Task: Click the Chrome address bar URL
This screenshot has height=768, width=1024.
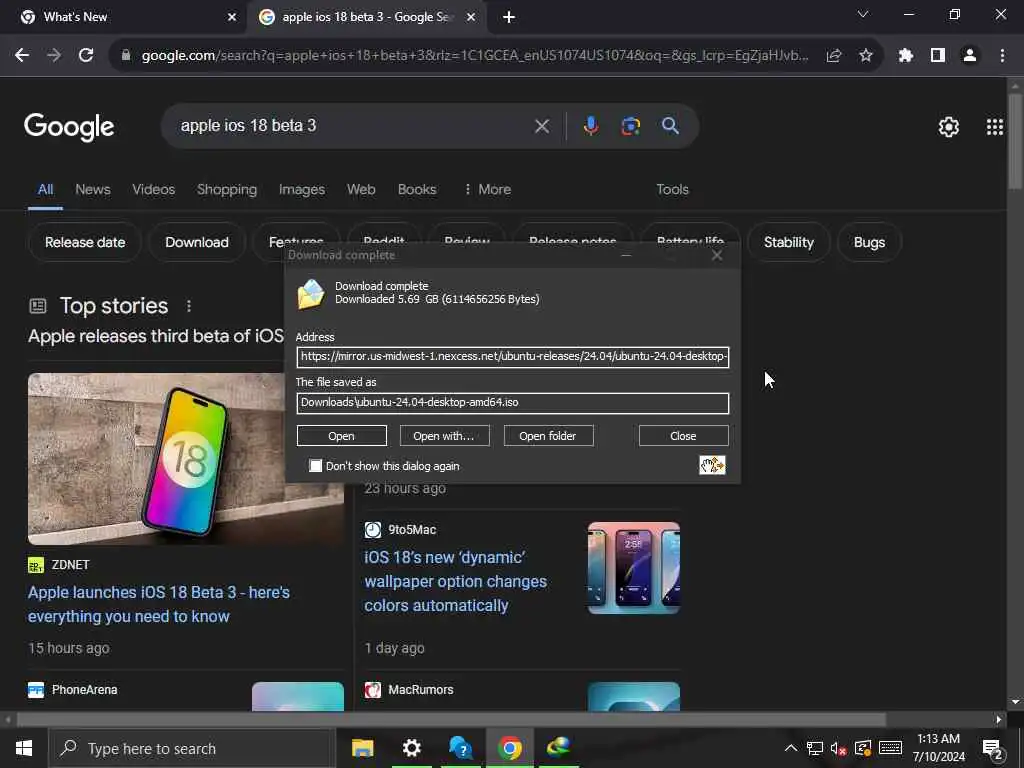Action: (x=475, y=56)
